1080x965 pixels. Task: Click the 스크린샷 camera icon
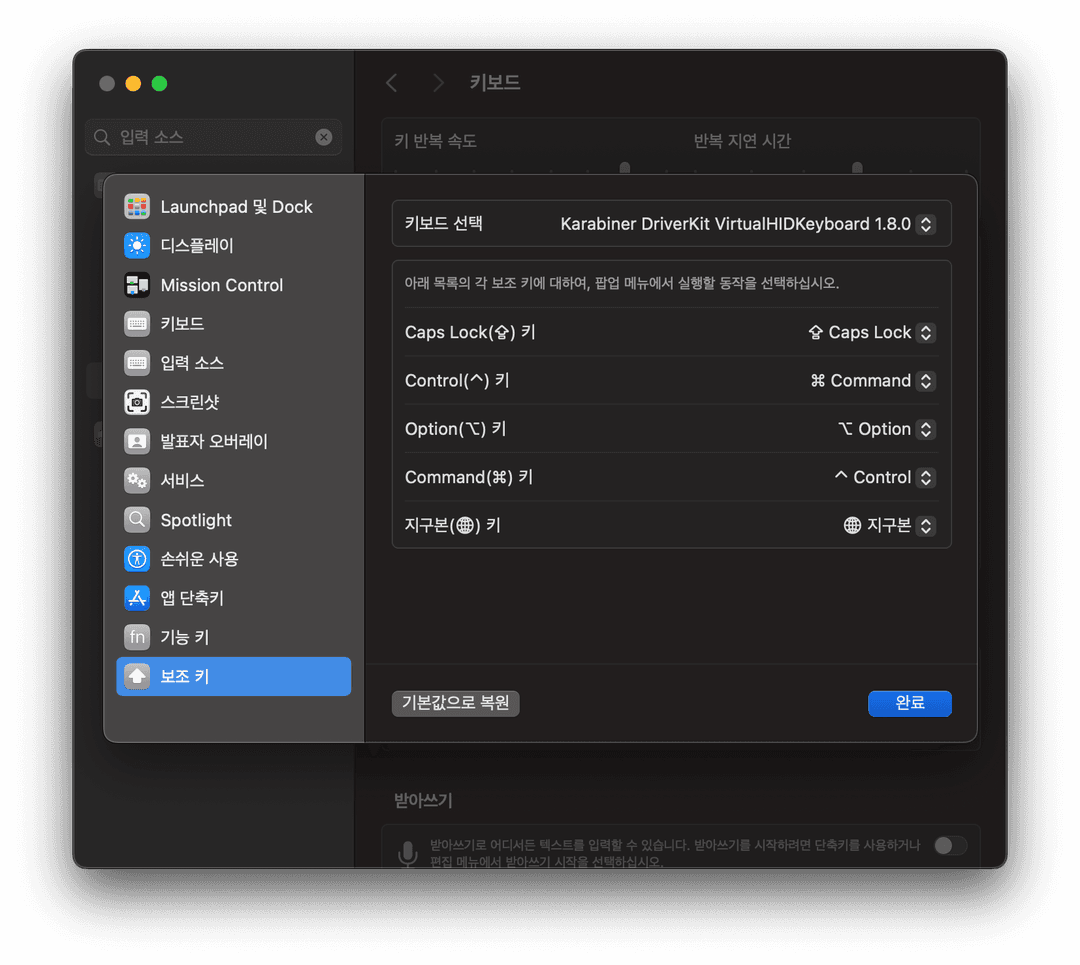[137, 402]
